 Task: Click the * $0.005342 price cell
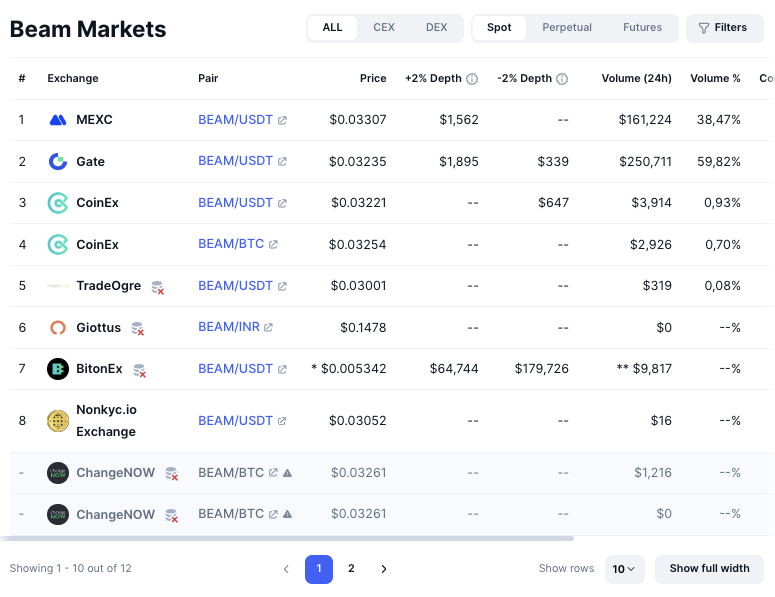click(x=348, y=369)
